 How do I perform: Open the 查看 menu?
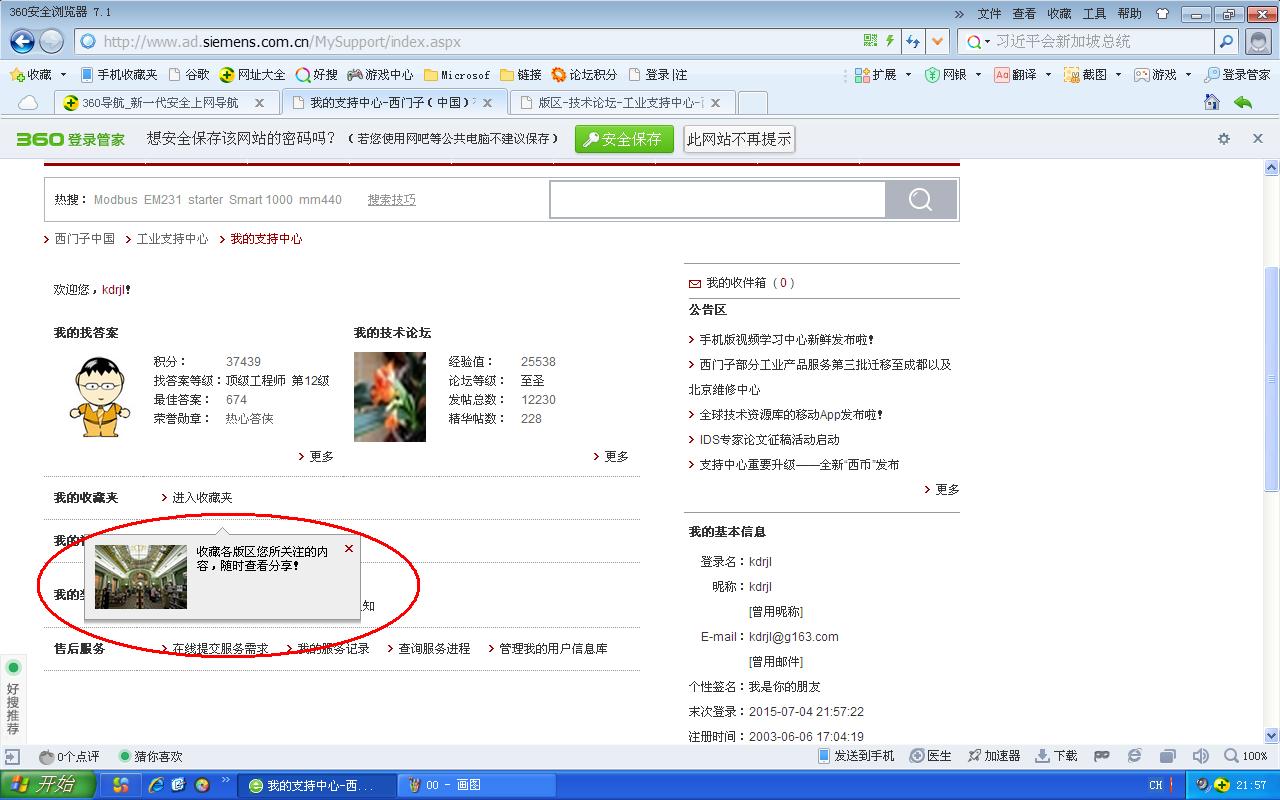tap(1024, 14)
